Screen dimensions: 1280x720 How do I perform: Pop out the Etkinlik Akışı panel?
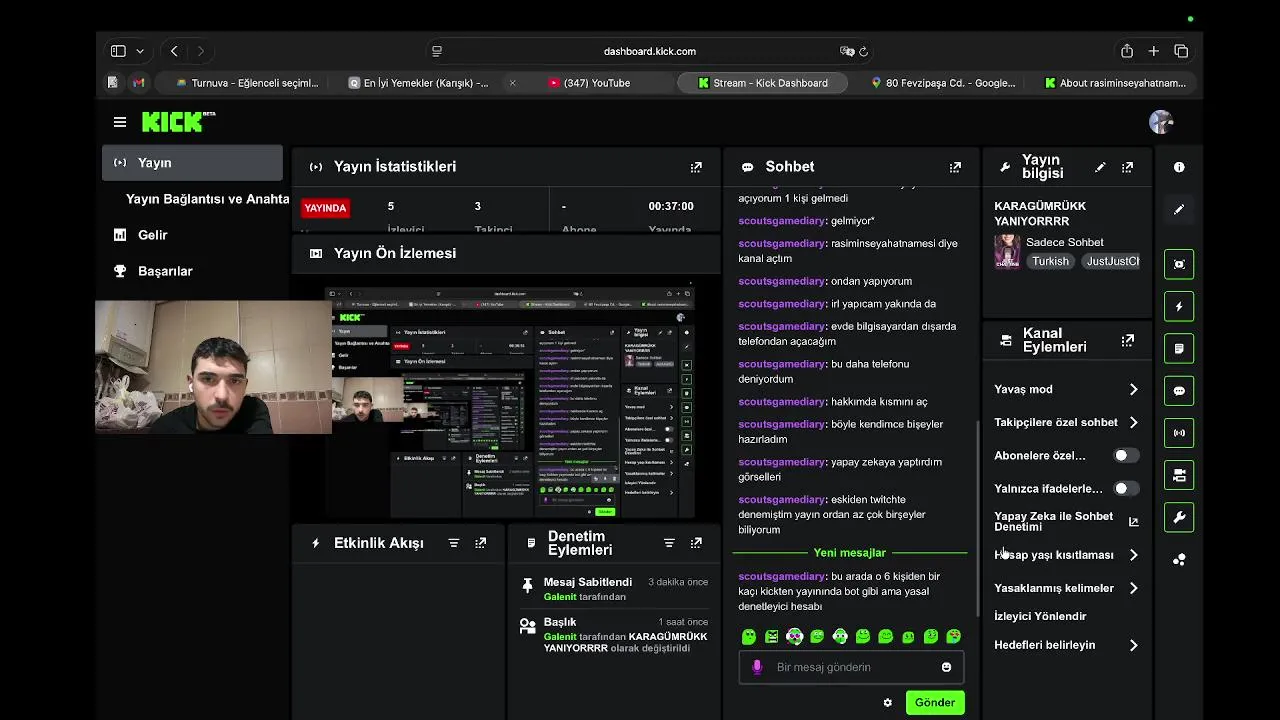(x=481, y=543)
